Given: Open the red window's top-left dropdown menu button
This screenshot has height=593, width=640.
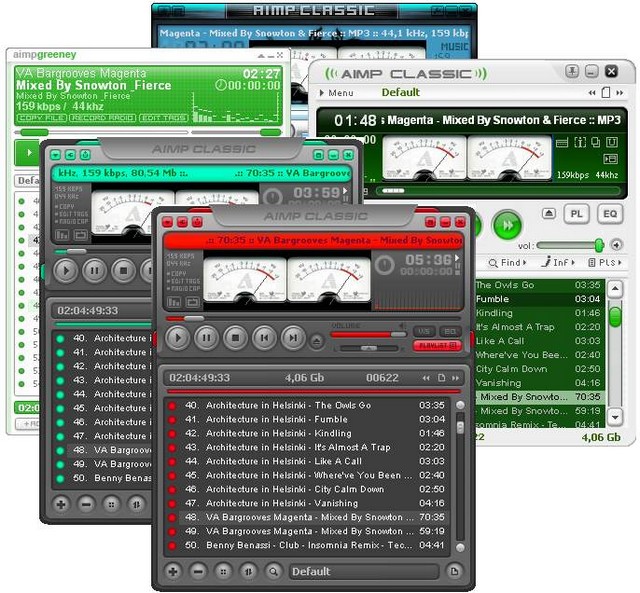Looking at the screenshot, I should pos(167,222).
